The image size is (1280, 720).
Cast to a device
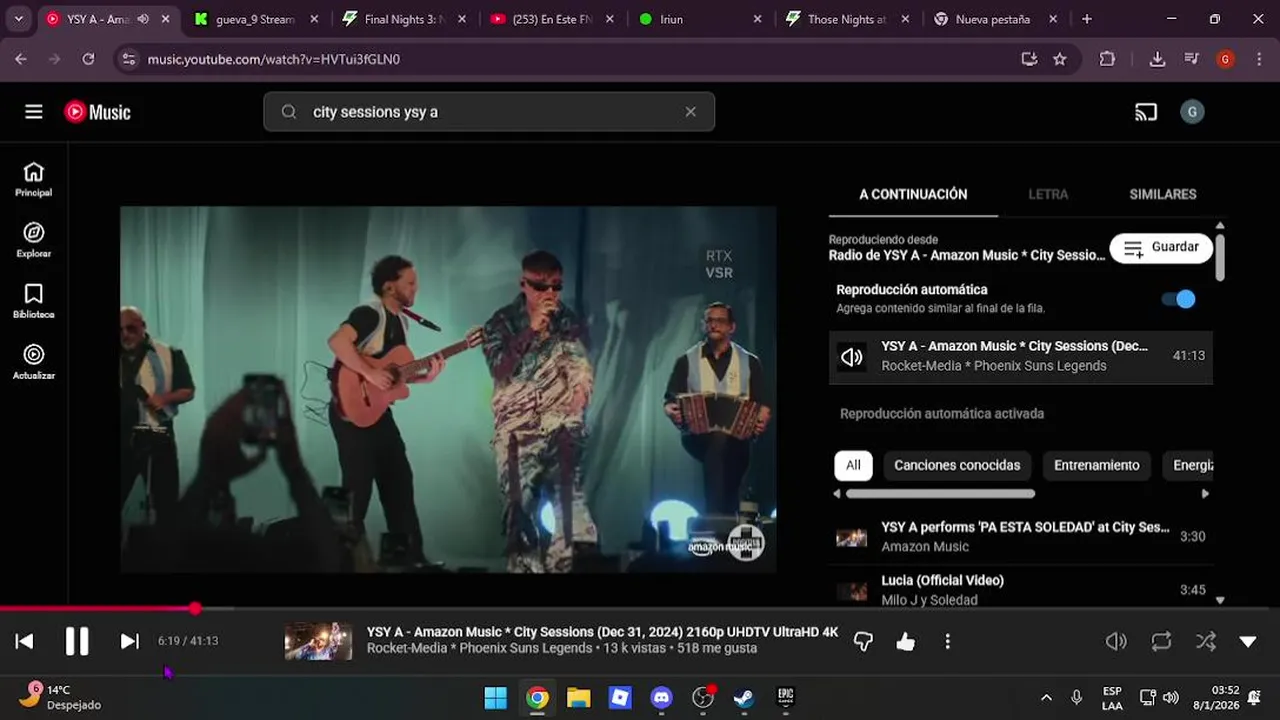1146,112
